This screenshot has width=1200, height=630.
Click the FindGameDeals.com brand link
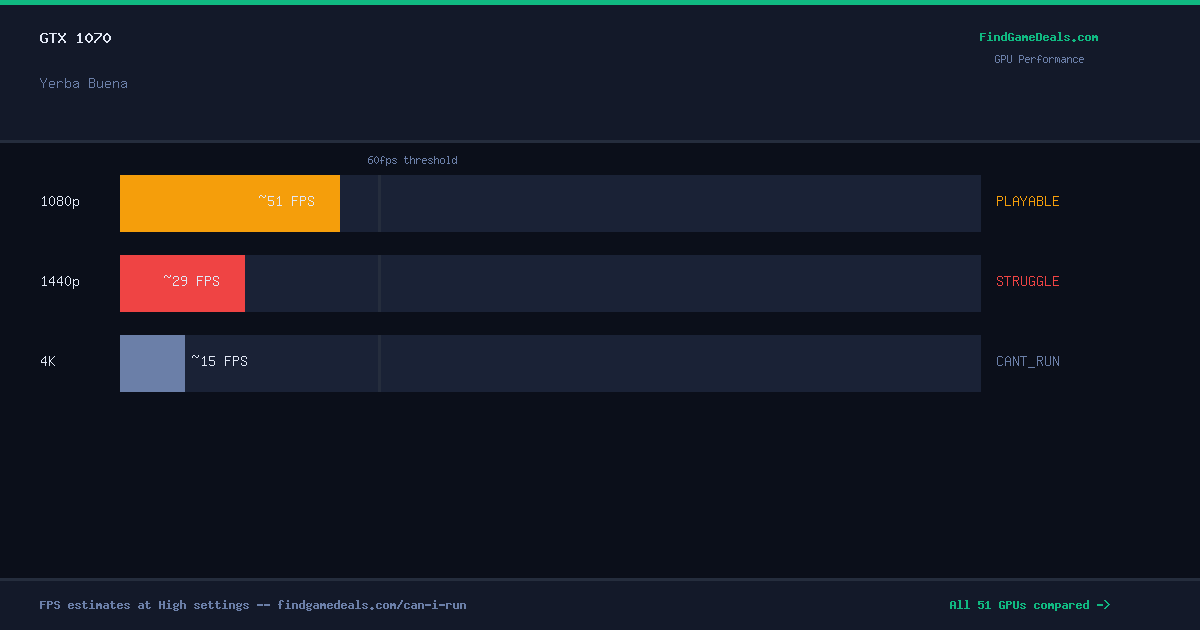click(x=1038, y=37)
